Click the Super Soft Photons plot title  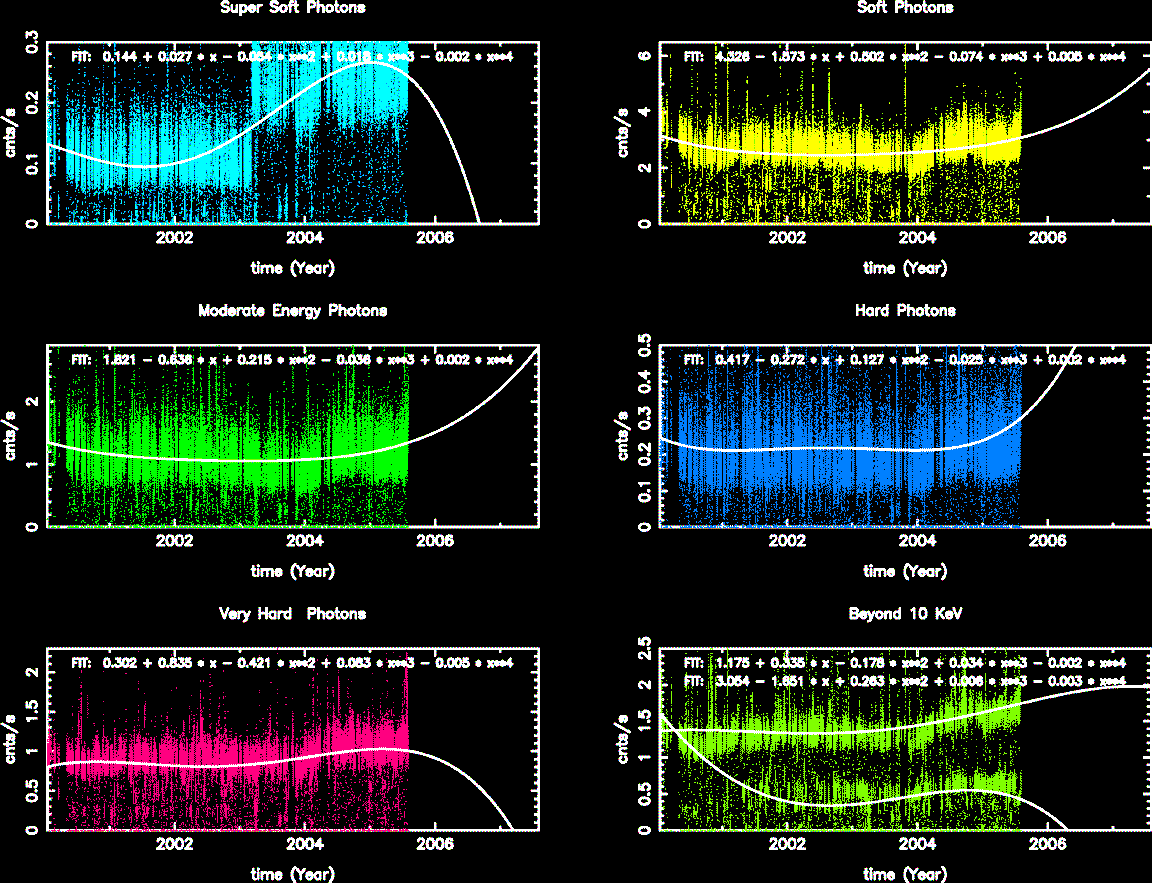[292, 8]
